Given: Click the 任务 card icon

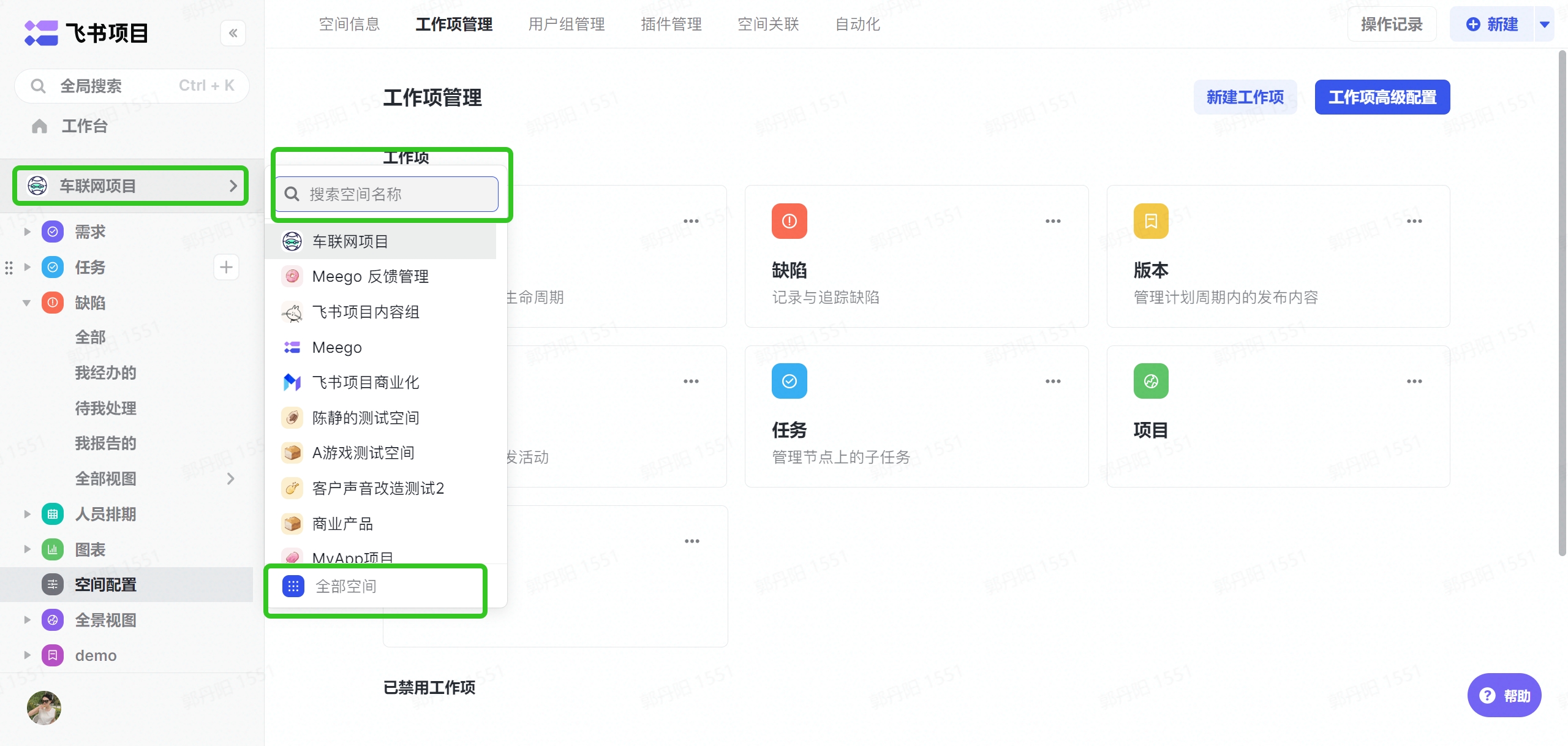Looking at the screenshot, I should (790, 381).
